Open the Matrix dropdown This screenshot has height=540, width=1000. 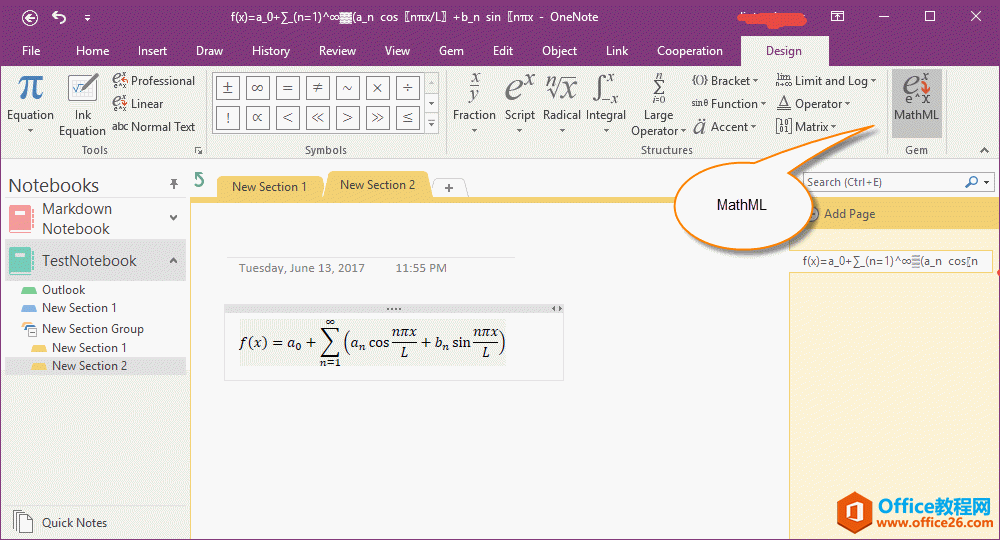(x=806, y=126)
